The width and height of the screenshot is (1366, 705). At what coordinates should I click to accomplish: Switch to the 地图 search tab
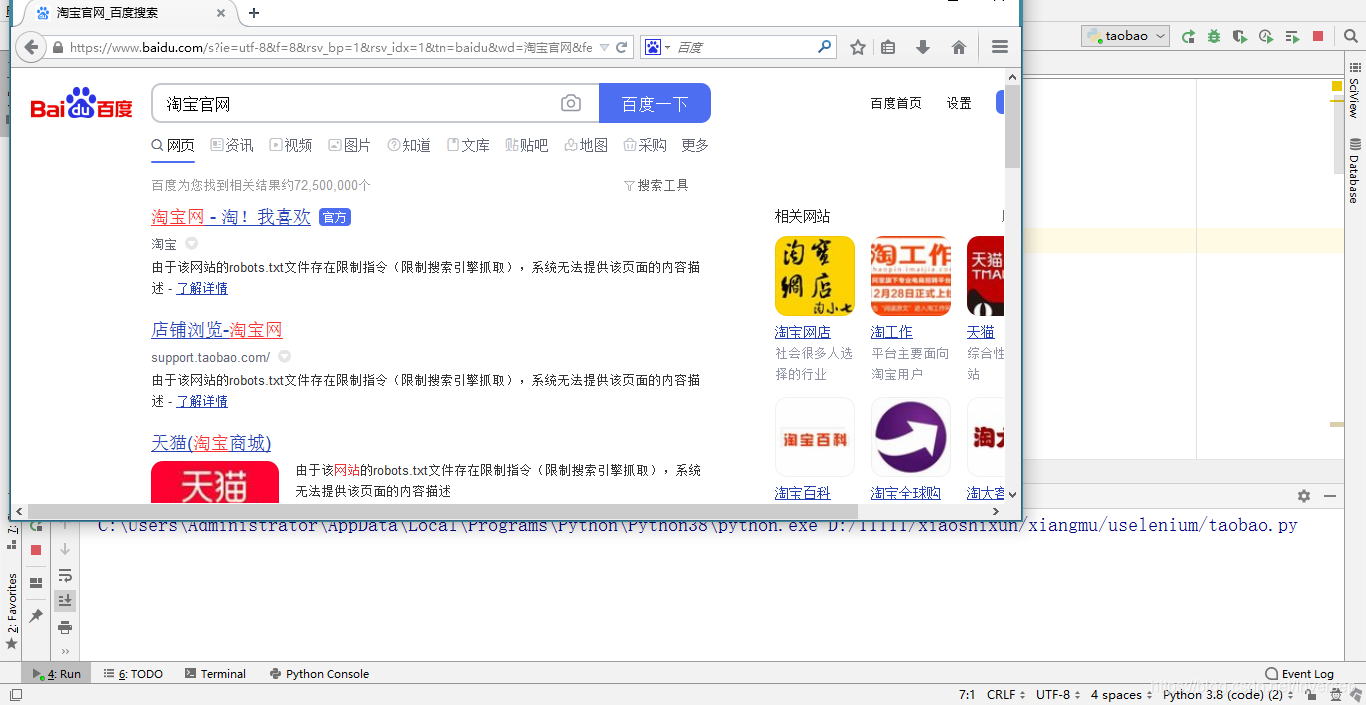click(586, 145)
